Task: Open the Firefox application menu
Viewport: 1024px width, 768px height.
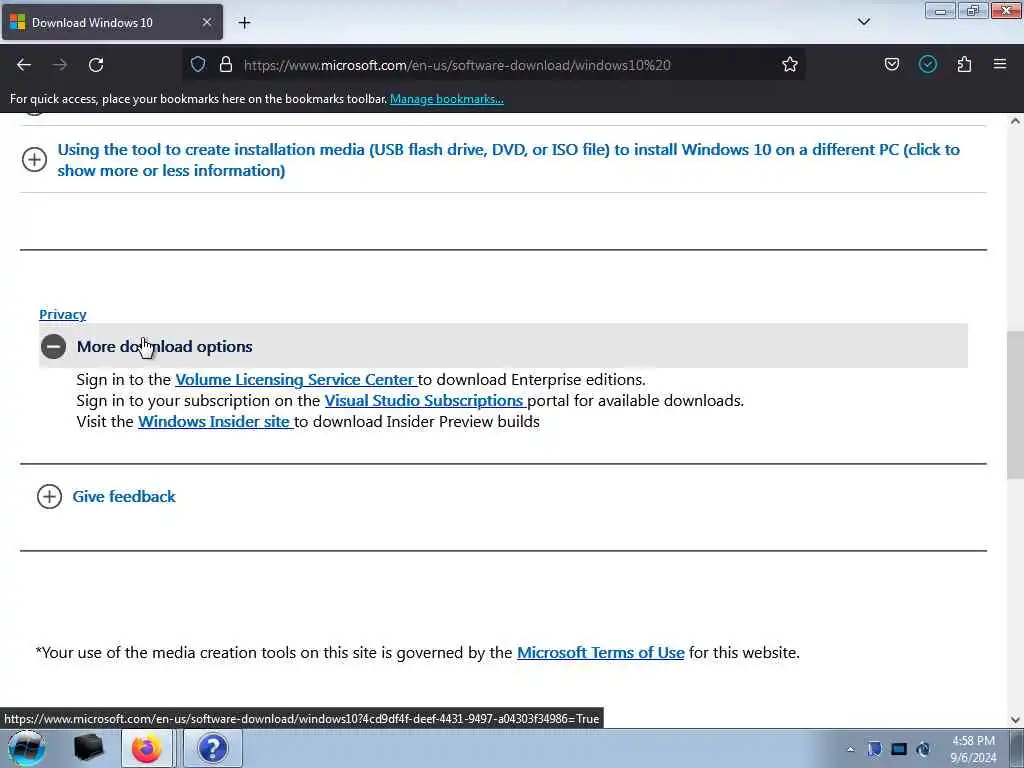Action: 999,64
